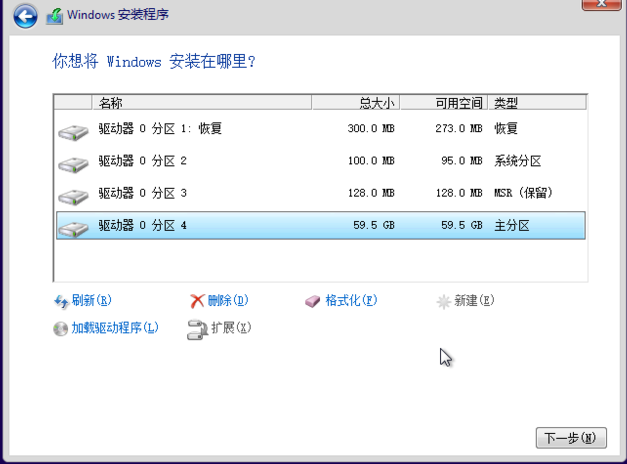627x464 pixels.
Task: Select row 驱动器 0 分区 2
Action: coord(321,161)
